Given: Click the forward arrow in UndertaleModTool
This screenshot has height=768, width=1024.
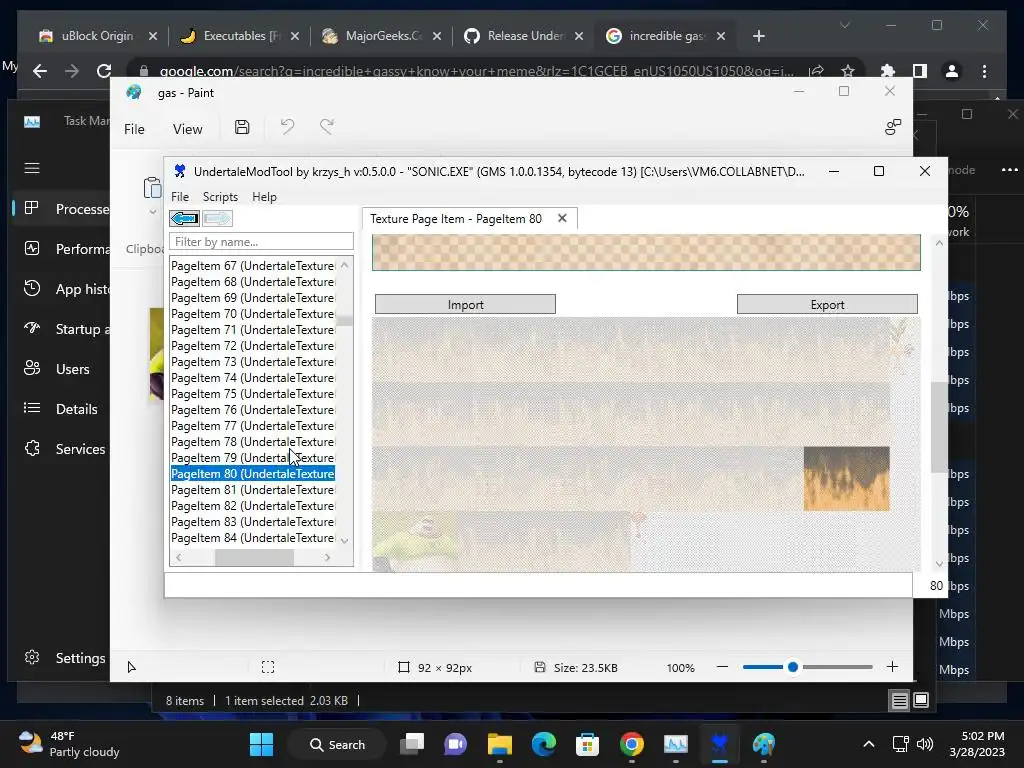Looking at the screenshot, I should click(217, 218).
